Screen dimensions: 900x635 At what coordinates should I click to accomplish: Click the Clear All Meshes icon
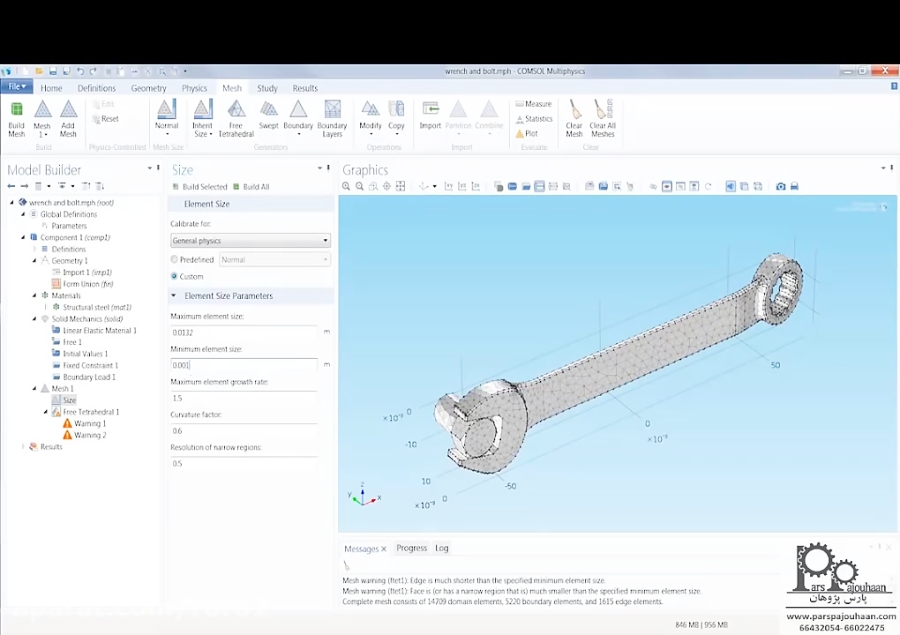[x=601, y=112]
